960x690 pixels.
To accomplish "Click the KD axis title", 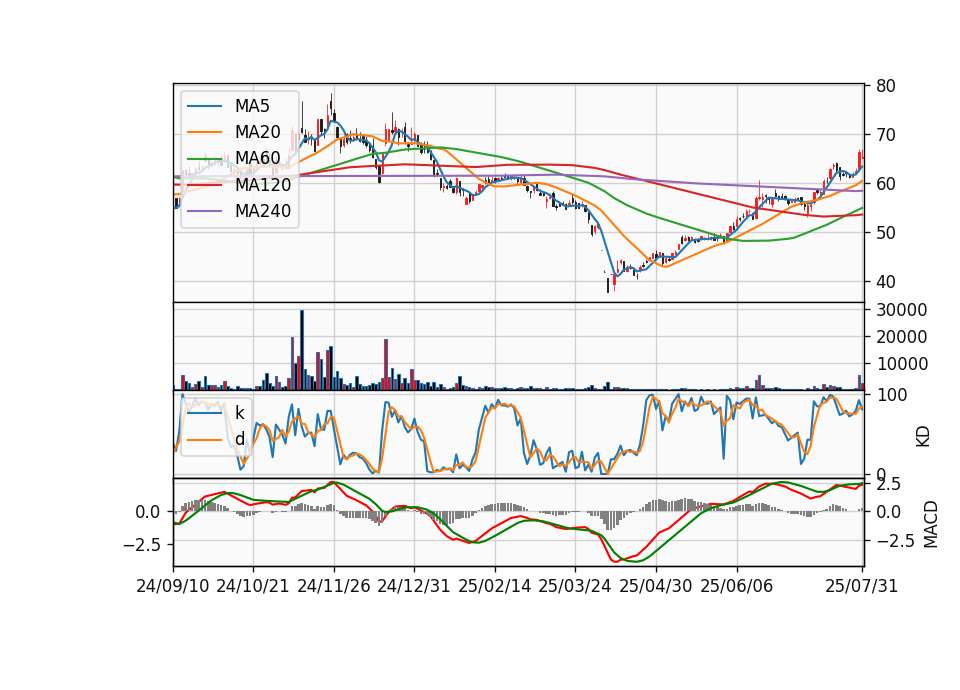I will point(923,437).
